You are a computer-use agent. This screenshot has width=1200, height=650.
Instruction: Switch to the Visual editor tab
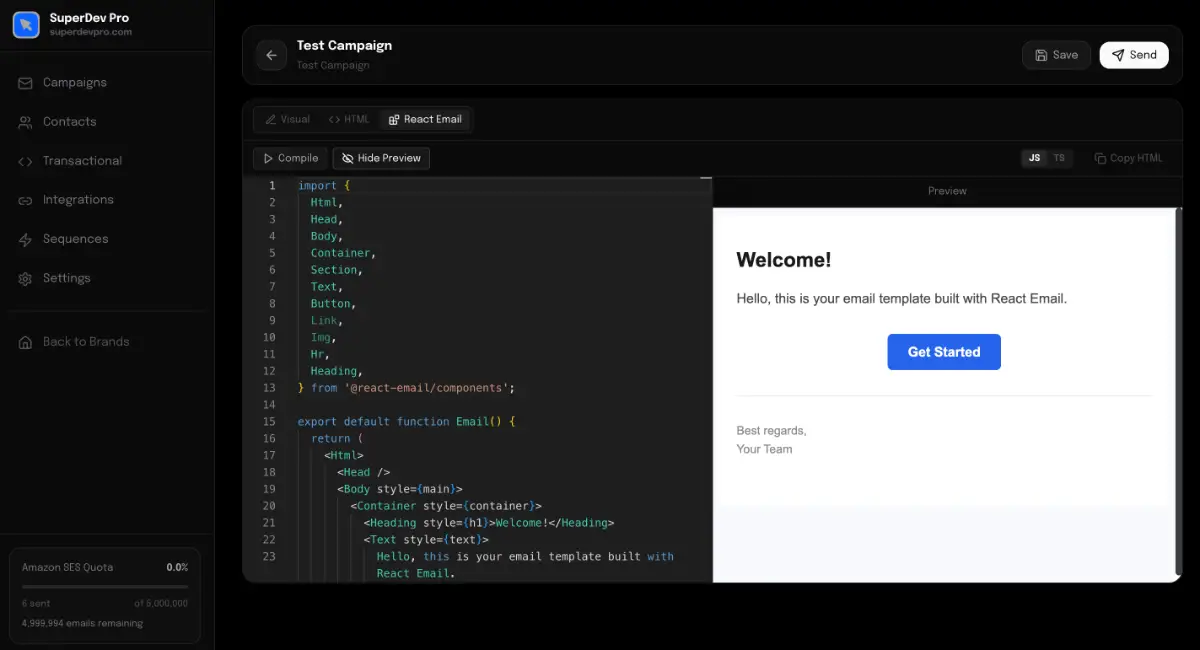287,119
